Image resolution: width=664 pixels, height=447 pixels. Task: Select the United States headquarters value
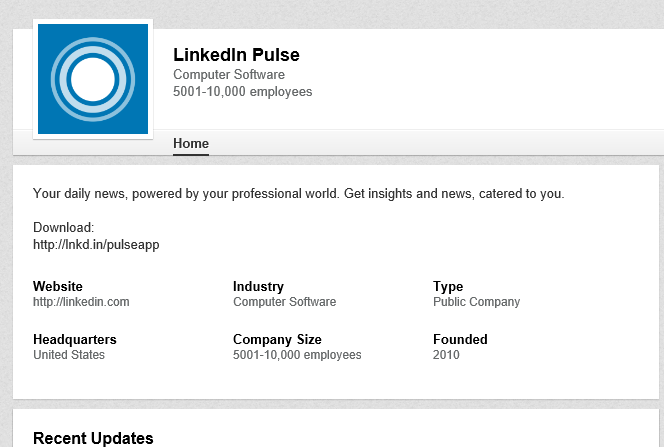[x=69, y=355]
